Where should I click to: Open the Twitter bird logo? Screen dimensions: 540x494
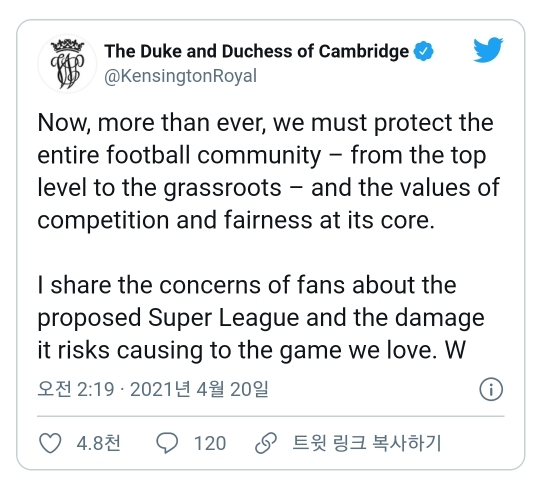[x=488, y=50]
